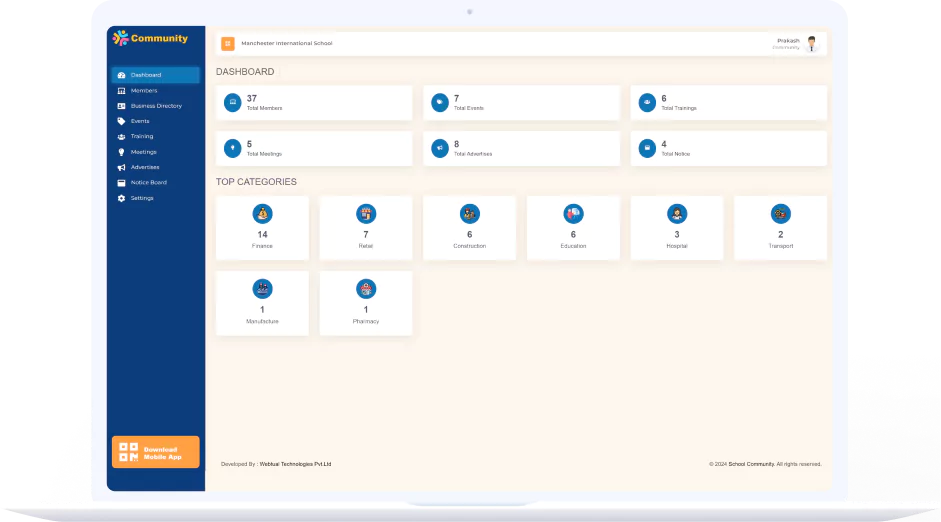Click the Prakash username text
Viewport: 941px width, 522px height.
coord(788,41)
